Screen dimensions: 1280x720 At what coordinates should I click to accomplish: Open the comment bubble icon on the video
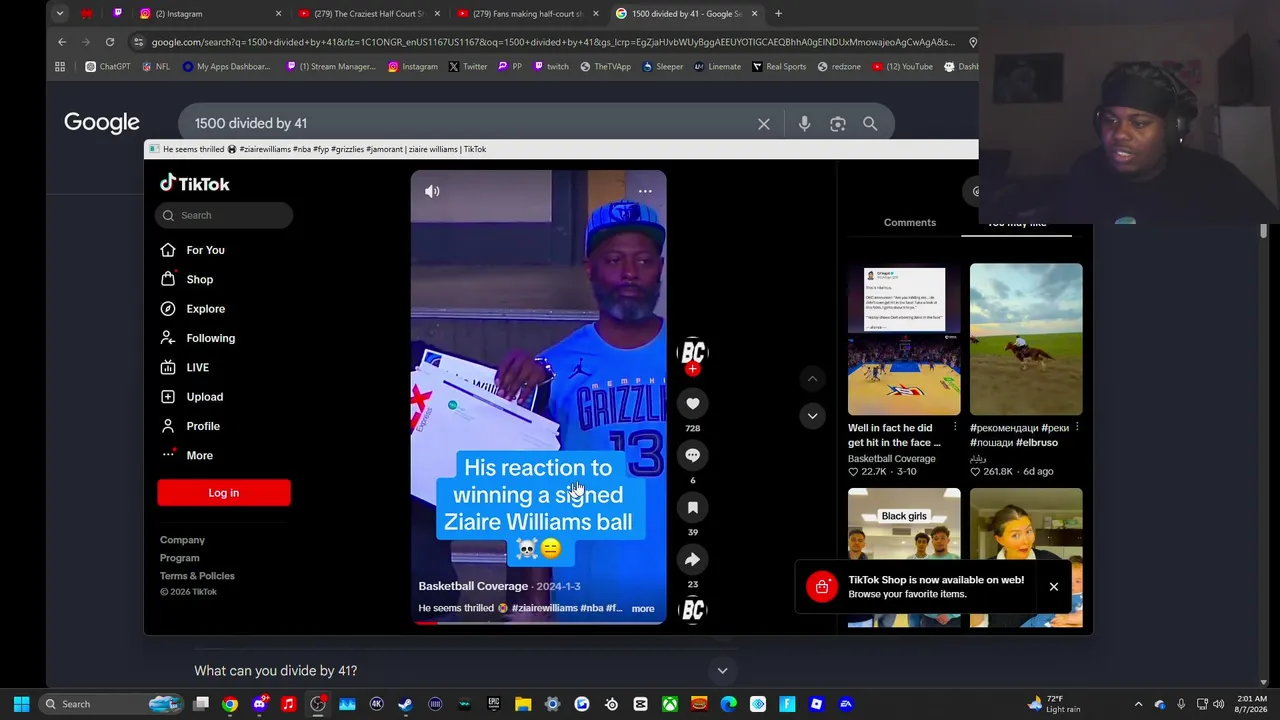click(x=692, y=455)
